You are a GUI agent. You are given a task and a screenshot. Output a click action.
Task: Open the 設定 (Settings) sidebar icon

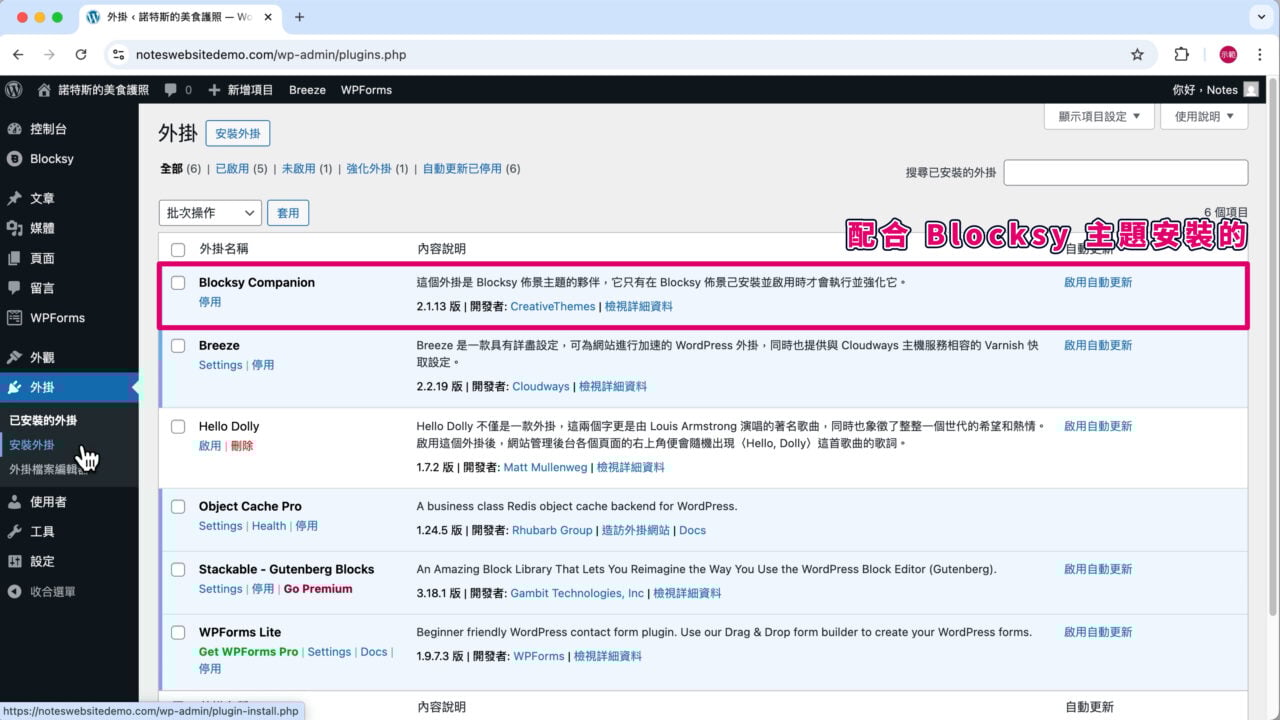point(40,561)
